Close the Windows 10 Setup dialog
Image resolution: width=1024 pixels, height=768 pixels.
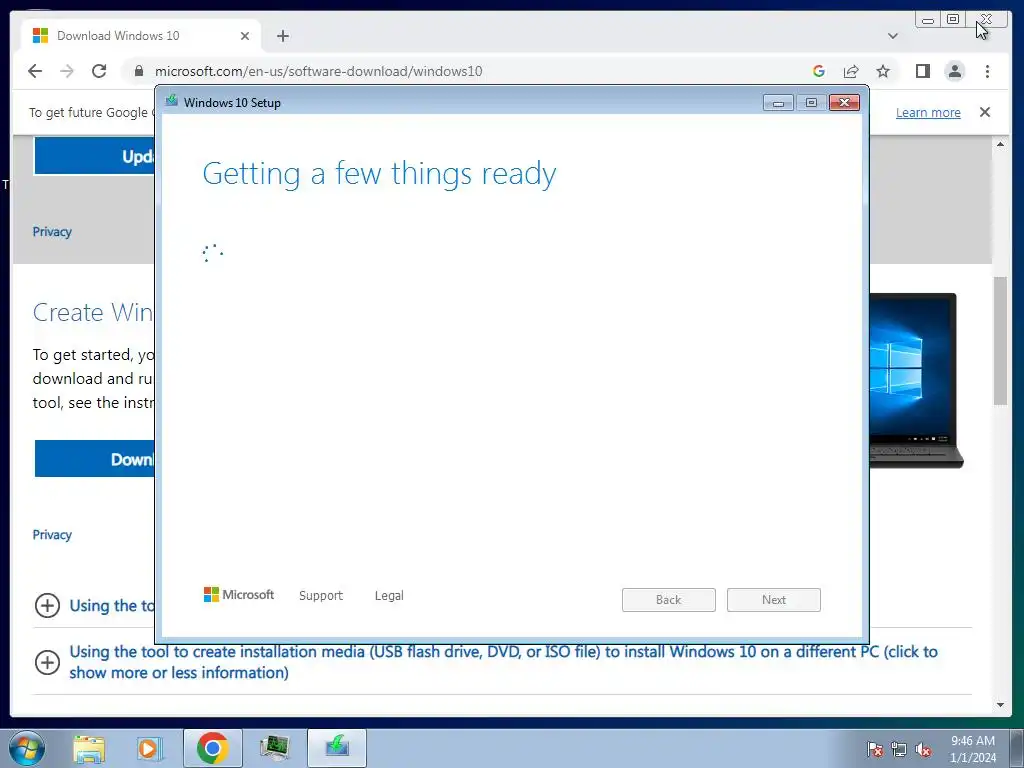point(844,103)
